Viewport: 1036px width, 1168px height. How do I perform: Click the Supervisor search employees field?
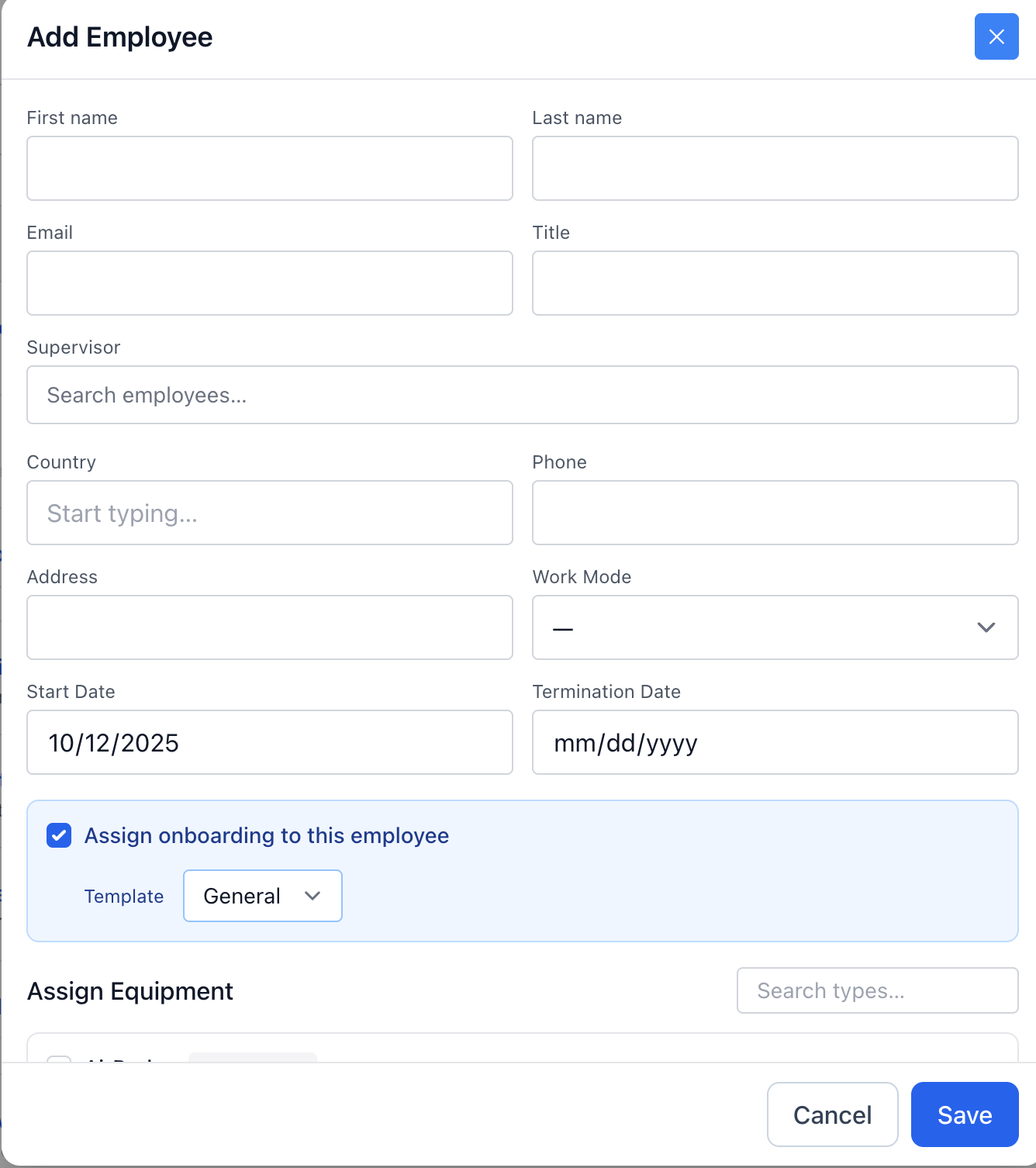pos(522,395)
